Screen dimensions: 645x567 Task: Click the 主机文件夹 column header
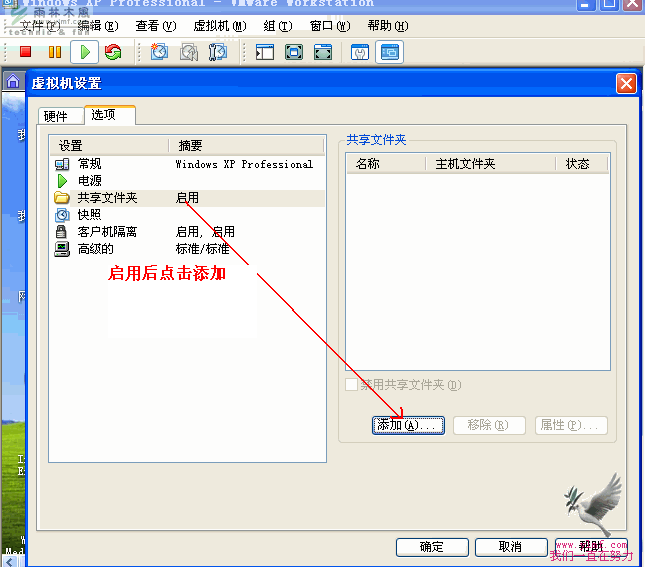(490, 164)
